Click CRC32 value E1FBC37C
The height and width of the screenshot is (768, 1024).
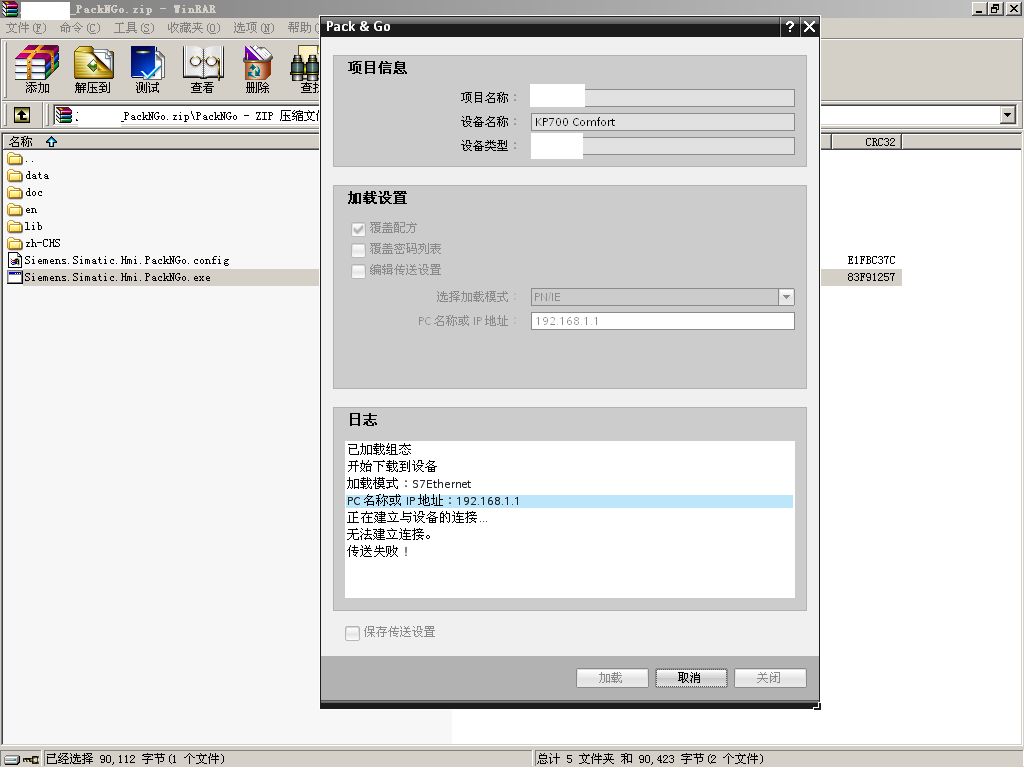[871, 261]
